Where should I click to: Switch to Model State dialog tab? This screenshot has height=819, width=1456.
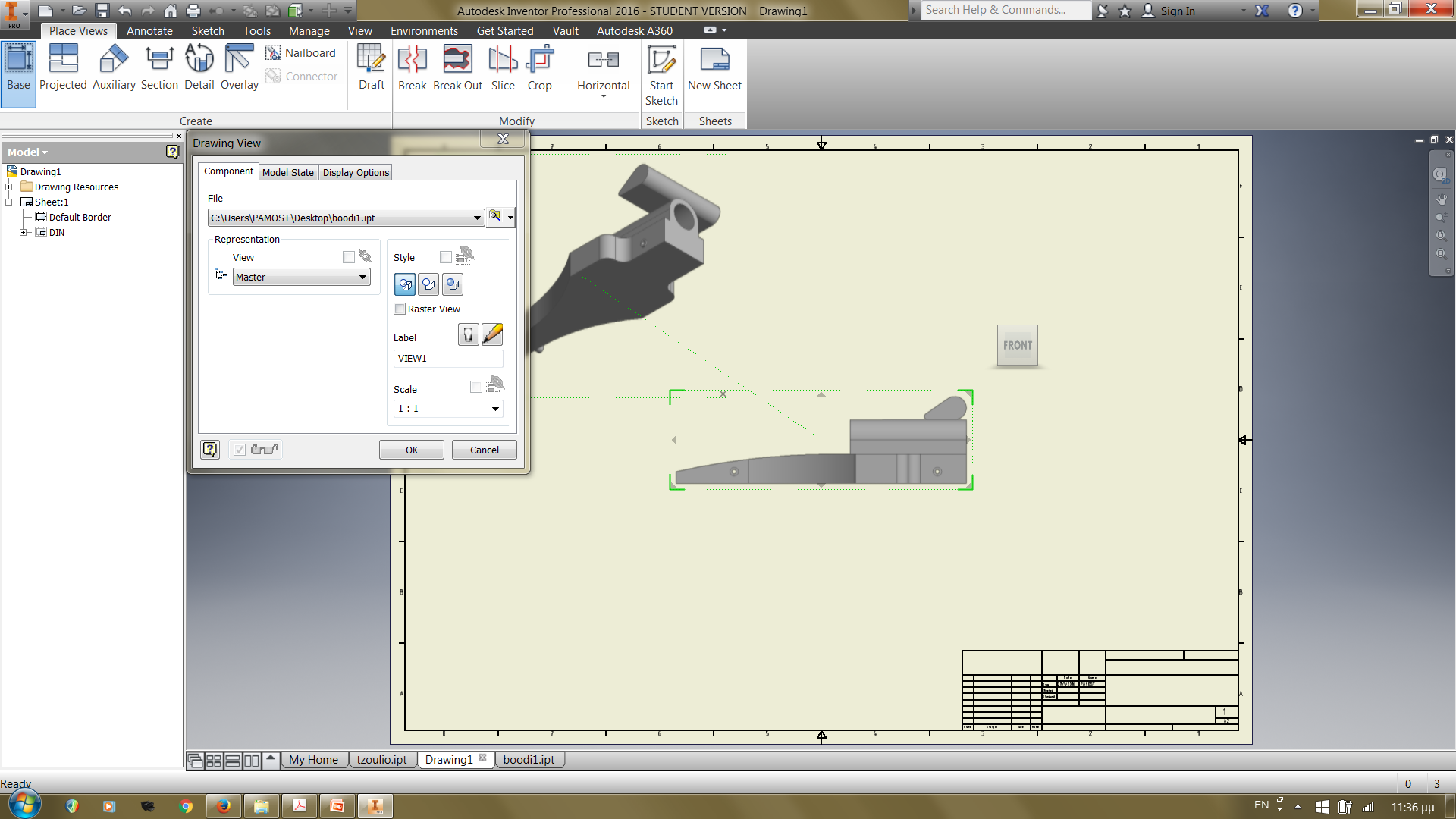(x=288, y=172)
